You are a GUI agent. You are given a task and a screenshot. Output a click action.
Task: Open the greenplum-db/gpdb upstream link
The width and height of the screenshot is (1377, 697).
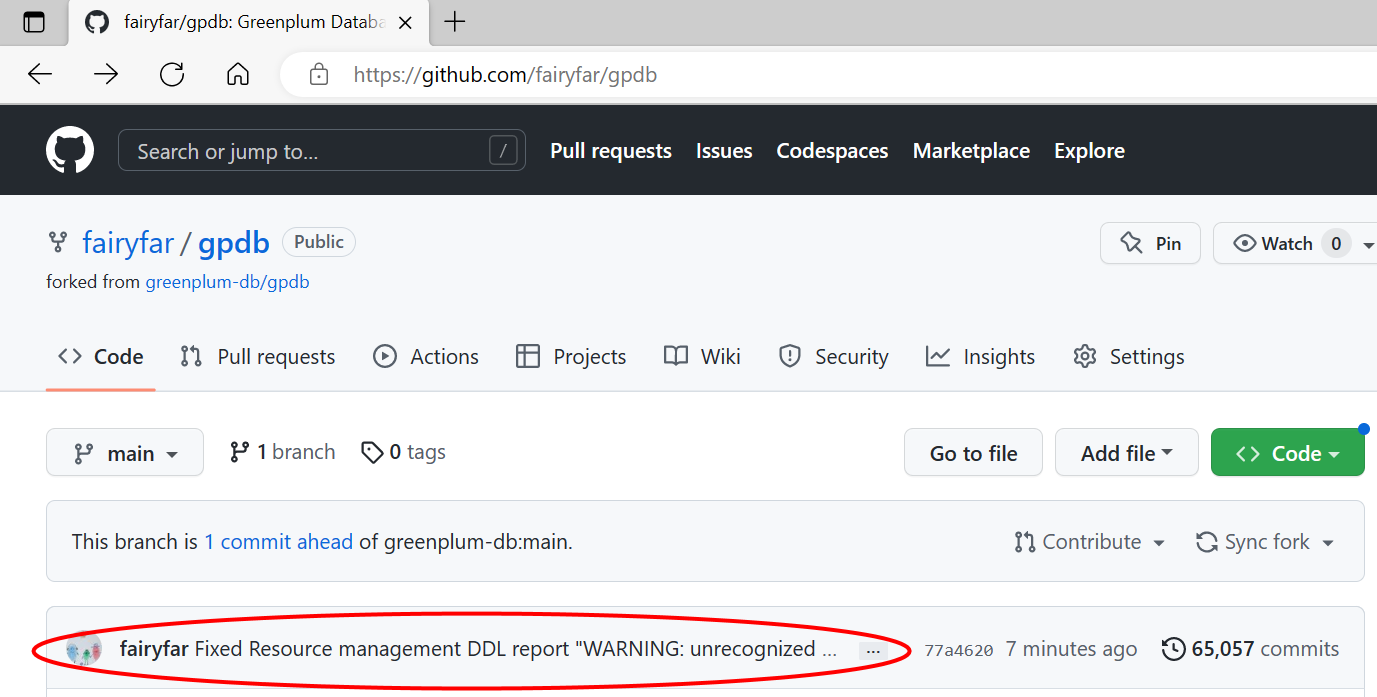coord(227,282)
